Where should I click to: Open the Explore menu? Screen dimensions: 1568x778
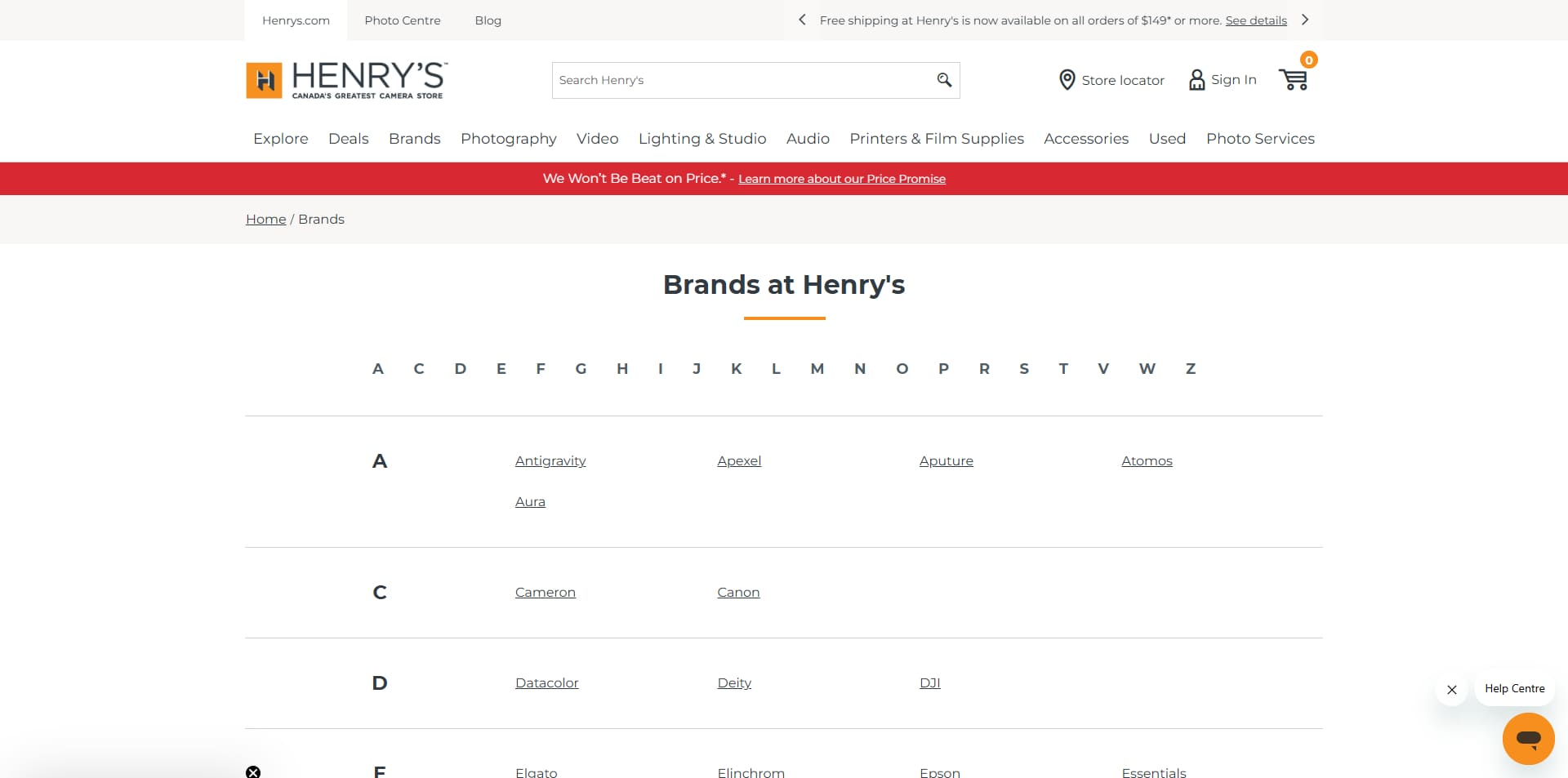point(281,139)
